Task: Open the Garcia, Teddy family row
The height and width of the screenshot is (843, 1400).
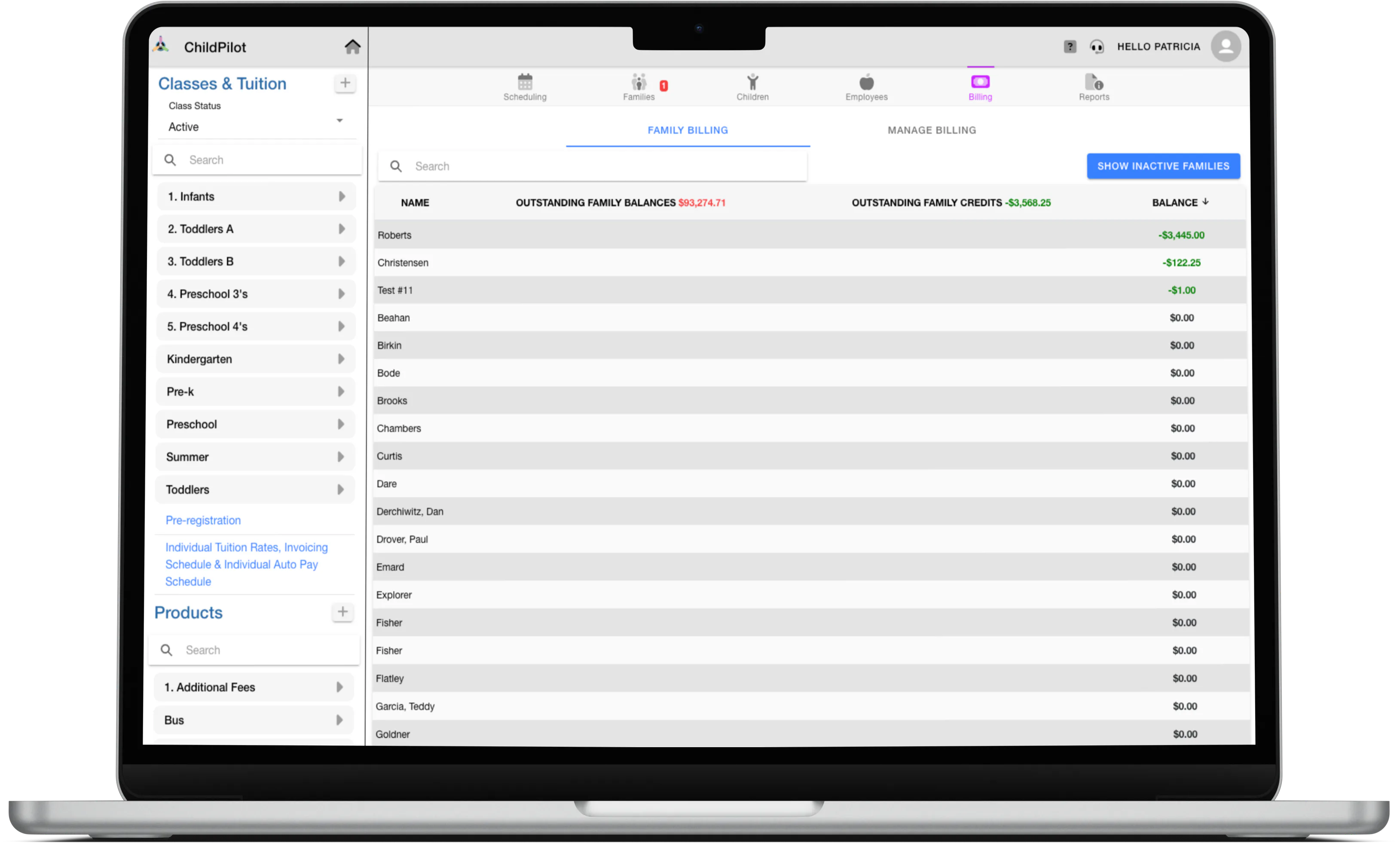Action: tap(811, 706)
